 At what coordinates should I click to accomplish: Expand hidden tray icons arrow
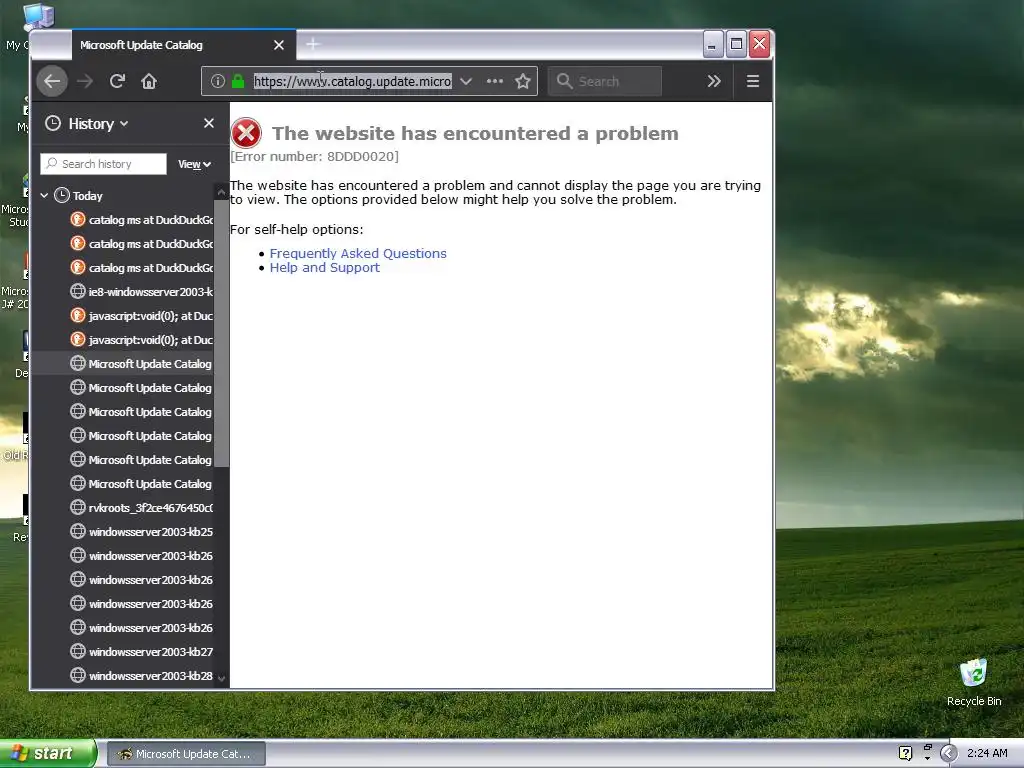coord(948,754)
